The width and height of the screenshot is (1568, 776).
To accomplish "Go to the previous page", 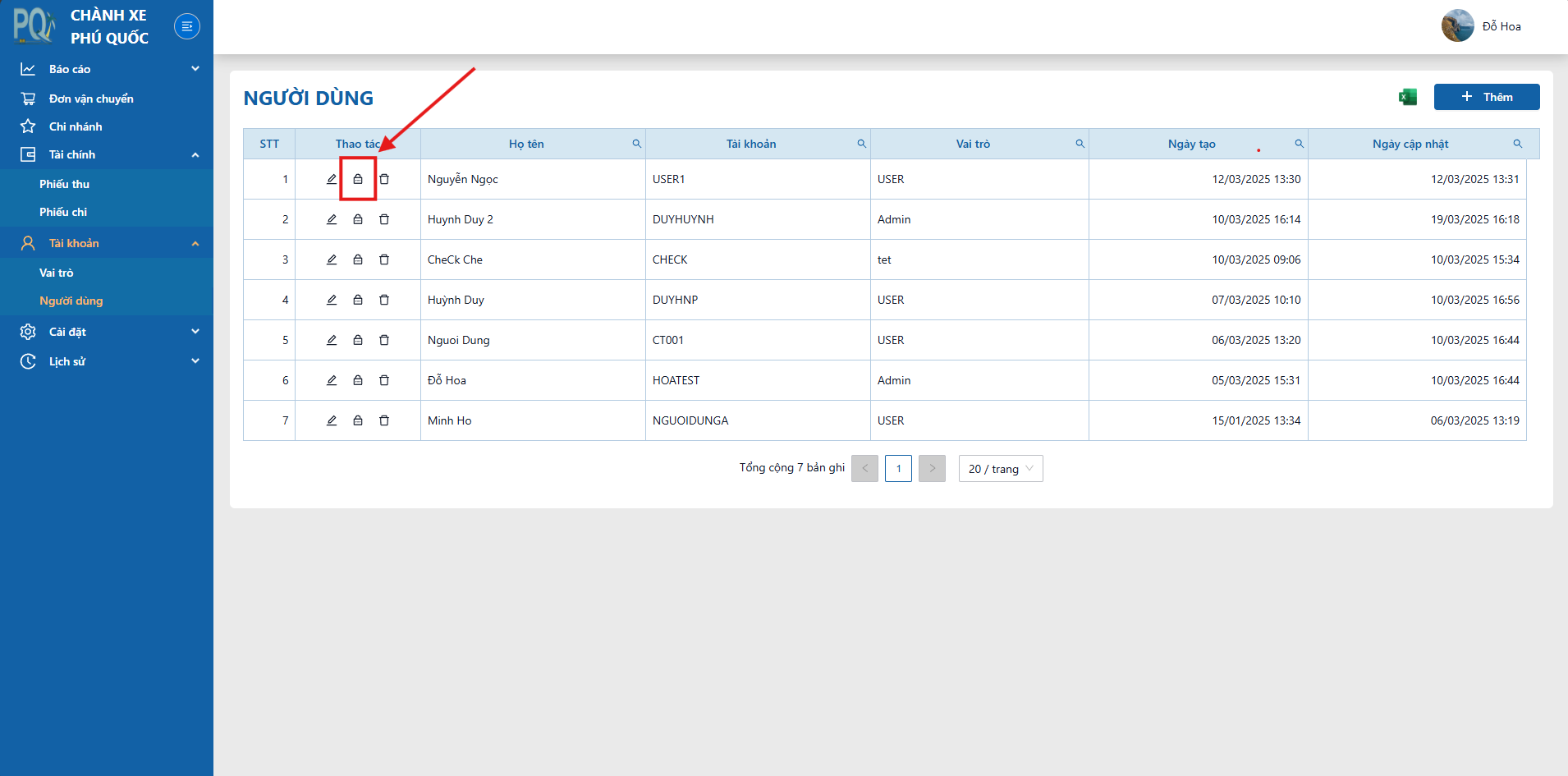I will (x=864, y=468).
